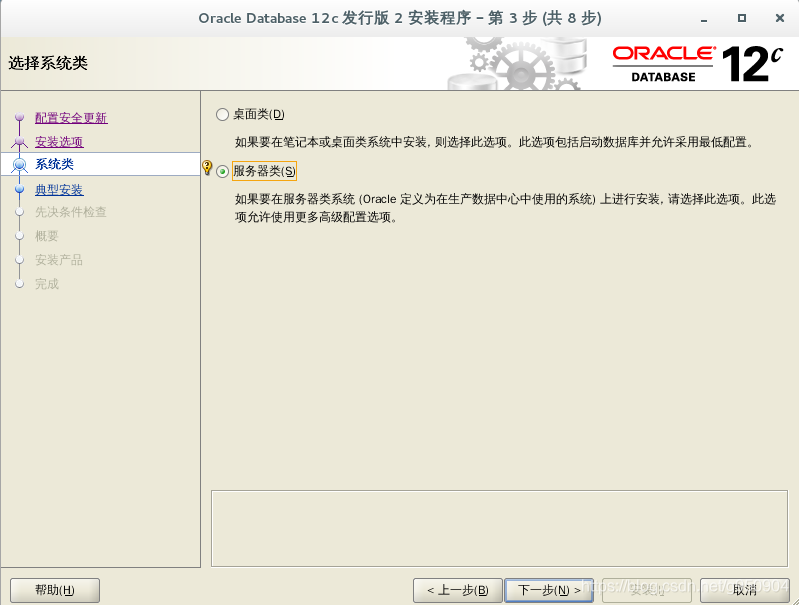Close the Oracle installer window
Image resolution: width=799 pixels, height=605 pixels.
coord(780,18)
